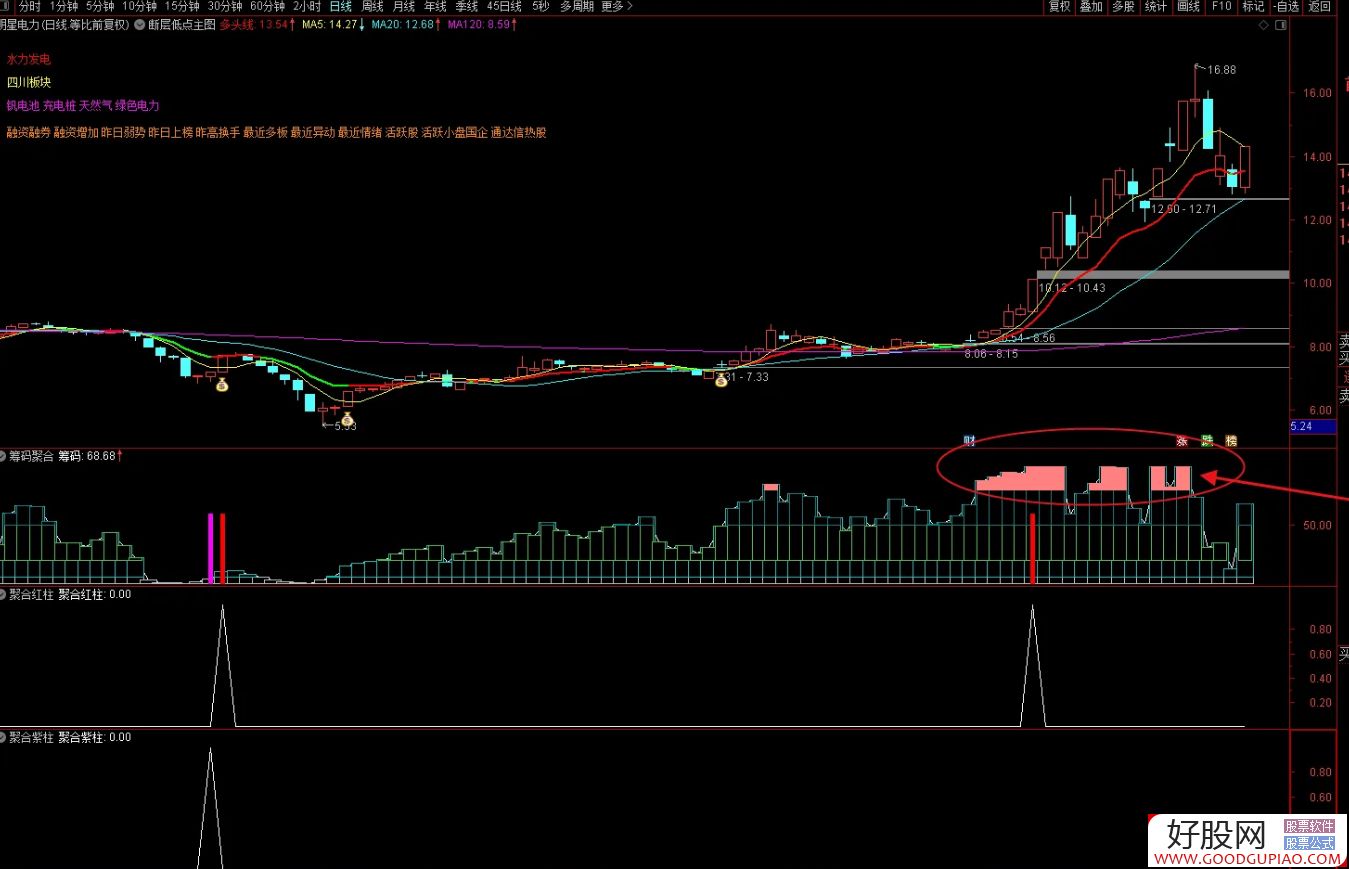Open the 复权 adjustment menu

point(1060,6)
